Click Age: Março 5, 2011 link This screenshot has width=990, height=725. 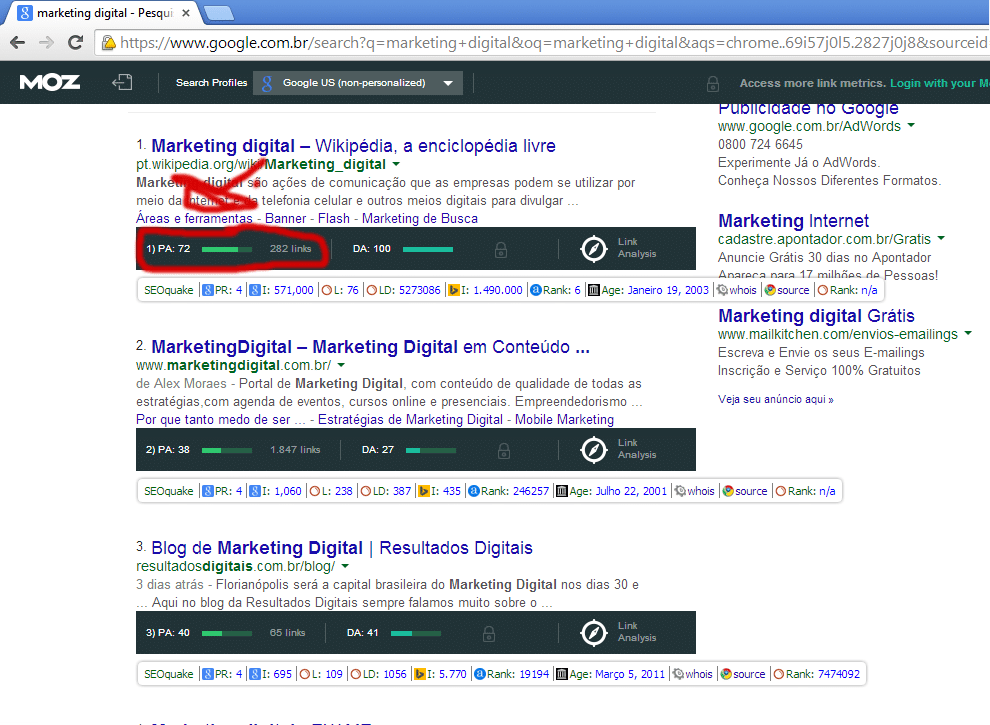pos(611,674)
